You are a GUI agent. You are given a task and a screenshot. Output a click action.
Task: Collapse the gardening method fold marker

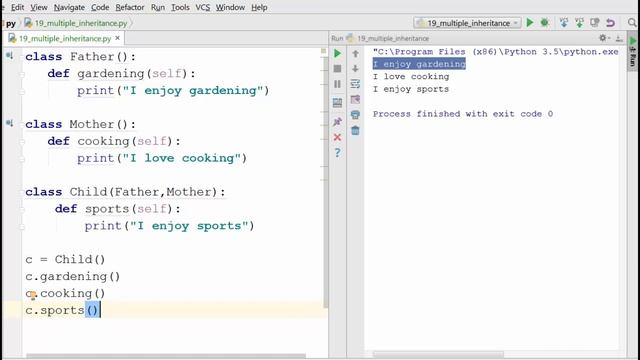pos(22,74)
